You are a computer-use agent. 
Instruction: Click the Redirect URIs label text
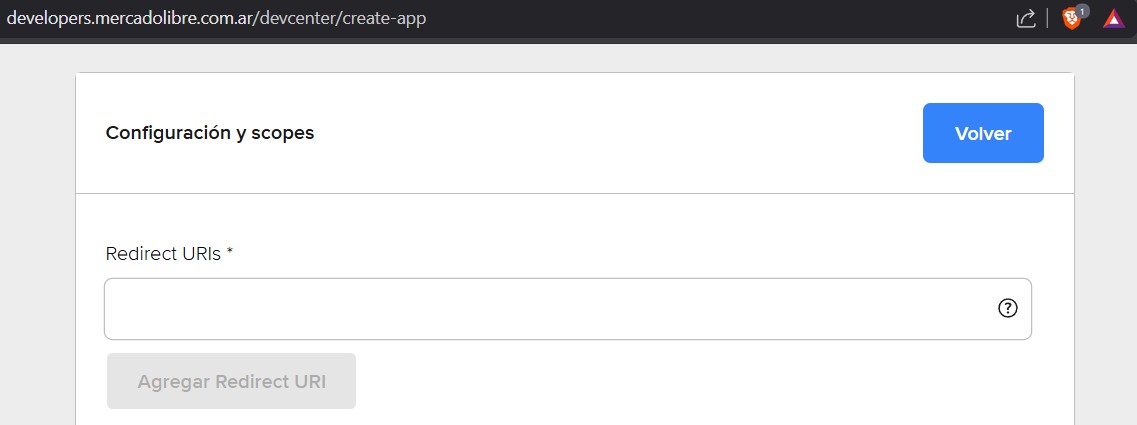pos(163,253)
